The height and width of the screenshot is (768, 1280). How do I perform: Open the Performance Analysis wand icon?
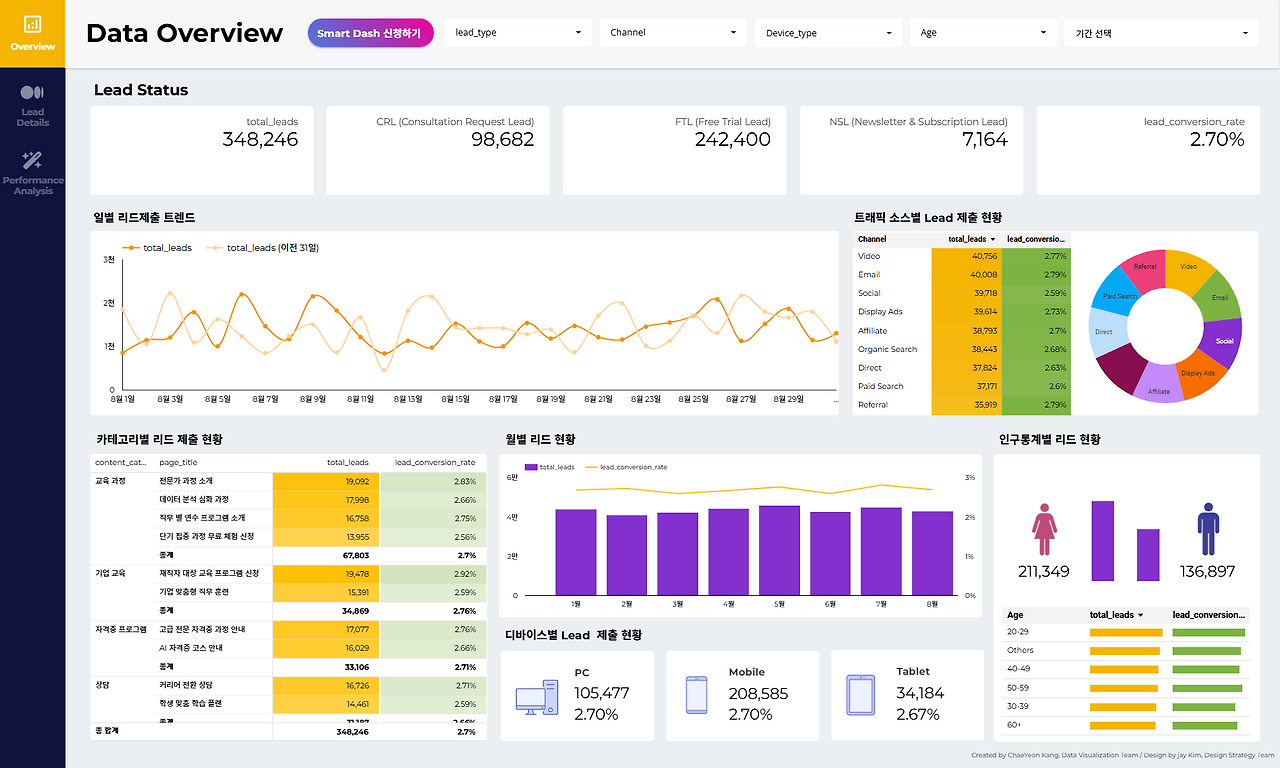pos(32,160)
